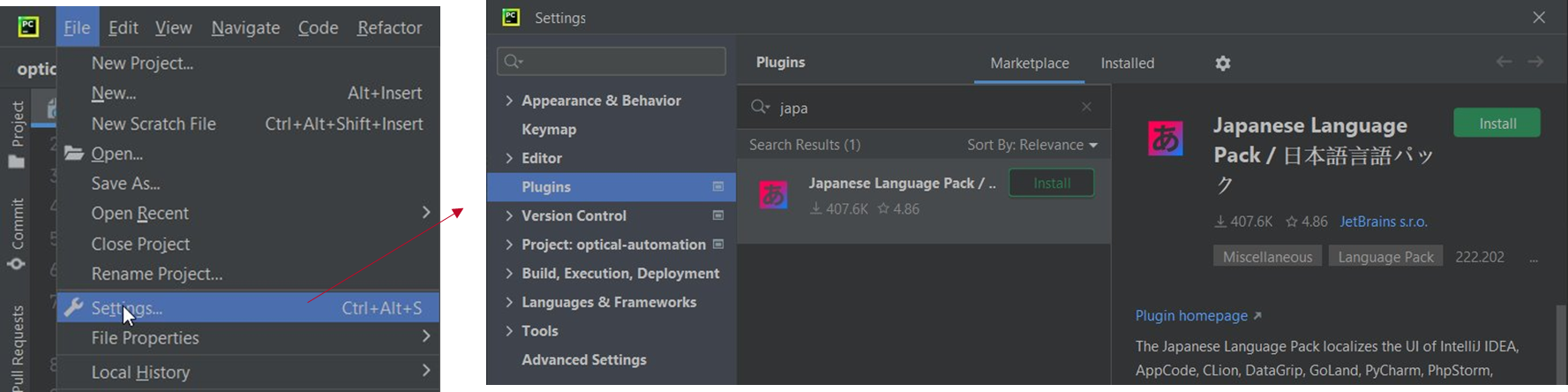Install the plugin via the large green Install button
The width and height of the screenshot is (1568, 392).
point(1497,124)
